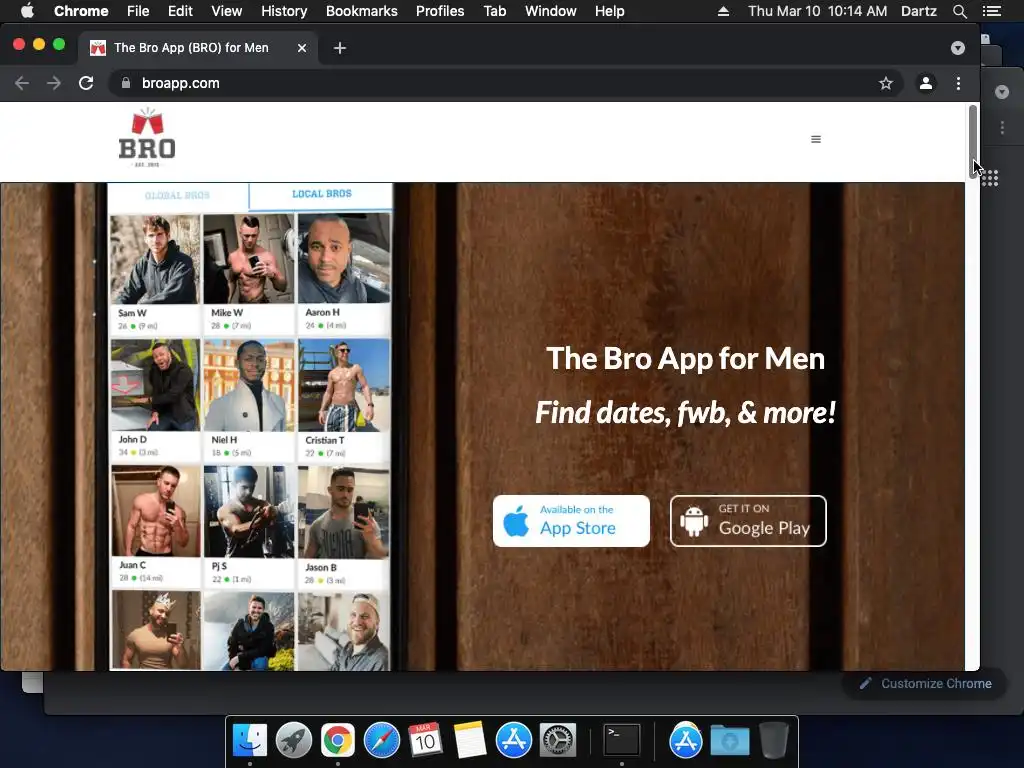This screenshot has width=1024, height=768.
Task: Open the Edit menu
Action: tap(180, 11)
